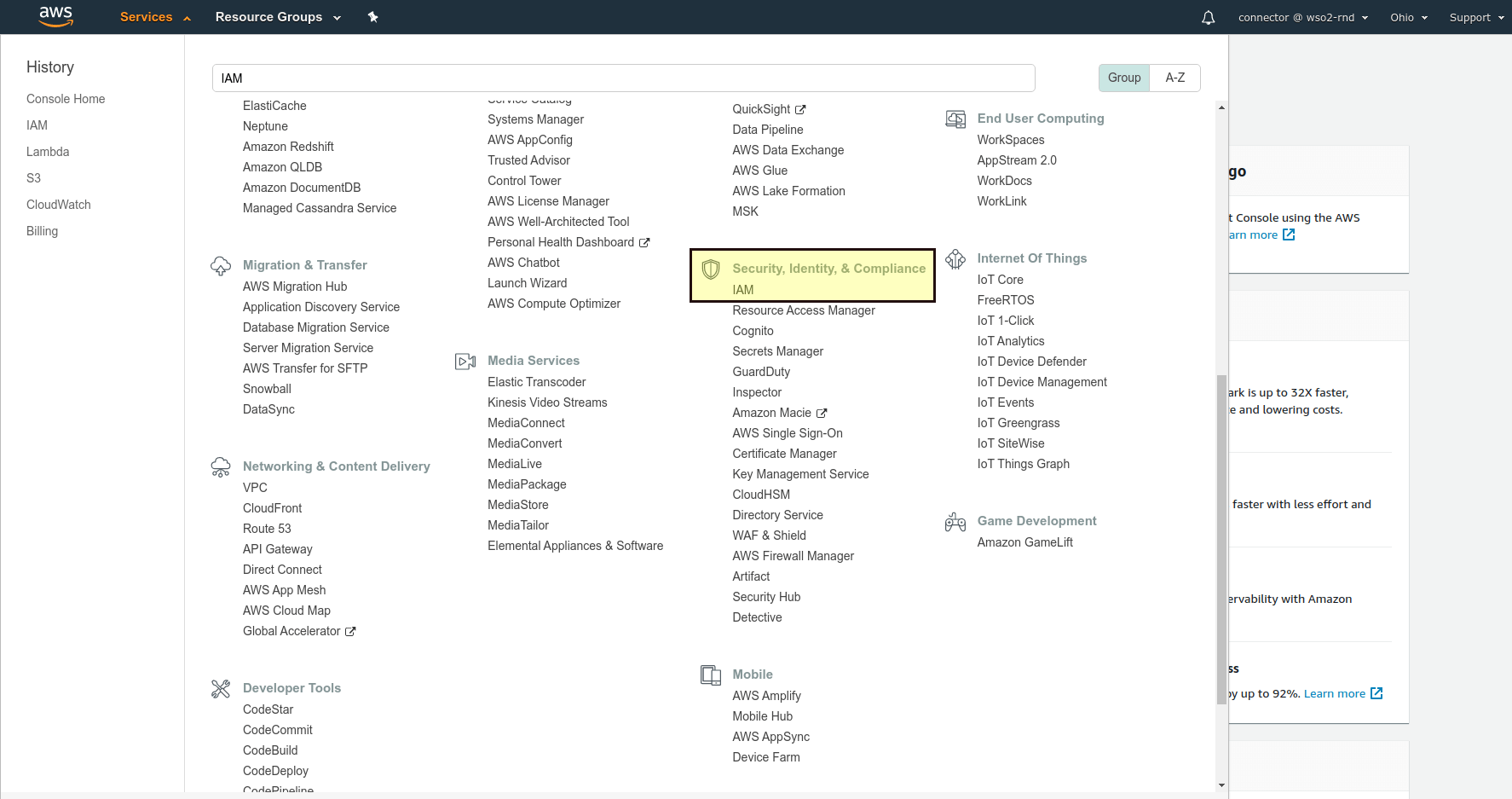This screenshot has height=799, width=1512.
Task: Click the Mobile devices icon
Action: (x=711, y=675)
